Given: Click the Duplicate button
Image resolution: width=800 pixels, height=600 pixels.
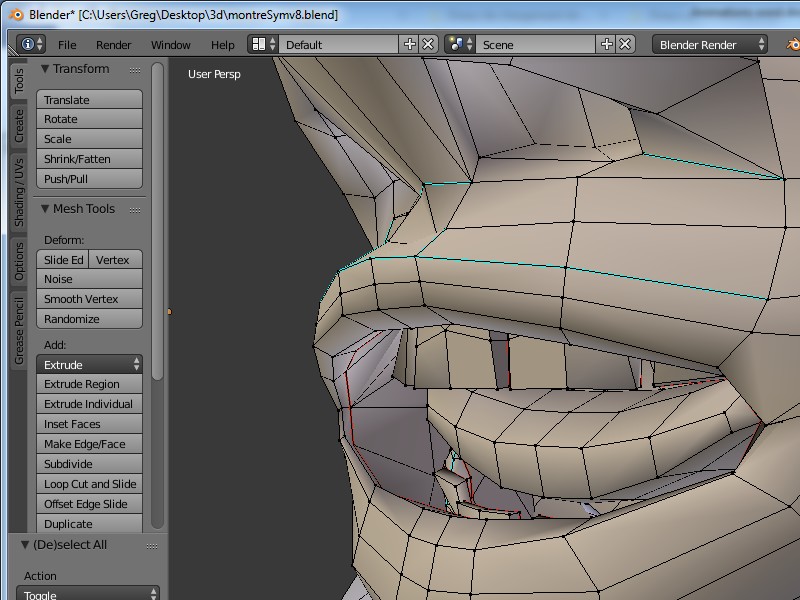Looking at the screenshot, I should tap(89, 523).
